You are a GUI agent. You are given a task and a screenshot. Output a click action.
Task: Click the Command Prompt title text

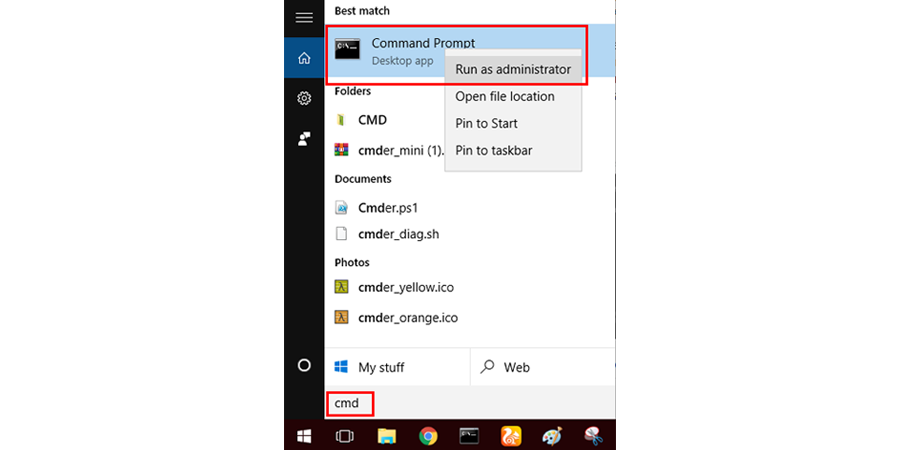pos(424,44)
